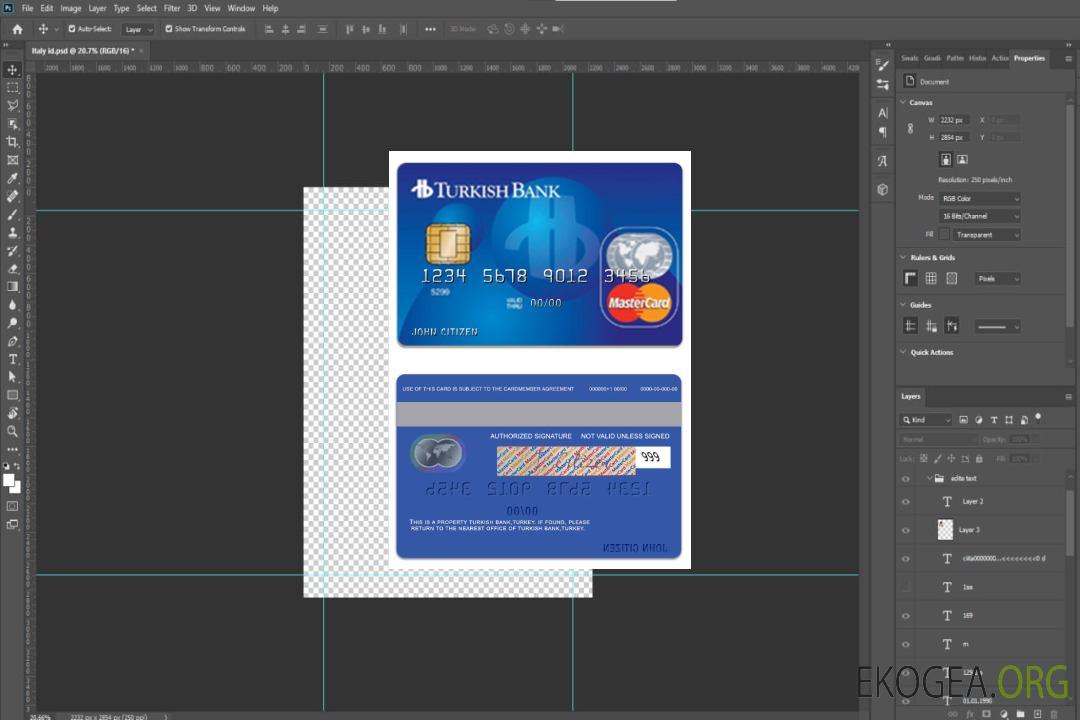Select the Zoom tool
Viewport: 1080px width, 720px height.
point(12,431)
